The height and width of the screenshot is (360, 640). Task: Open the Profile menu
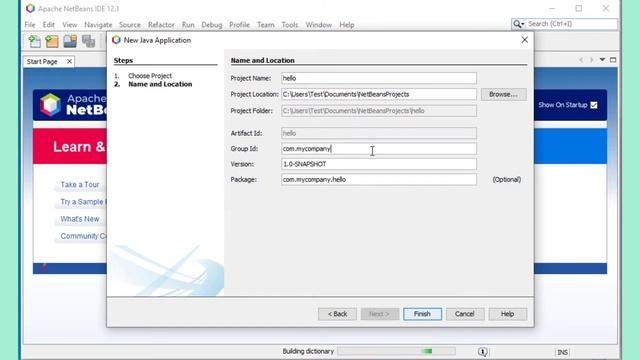[239, 25]
